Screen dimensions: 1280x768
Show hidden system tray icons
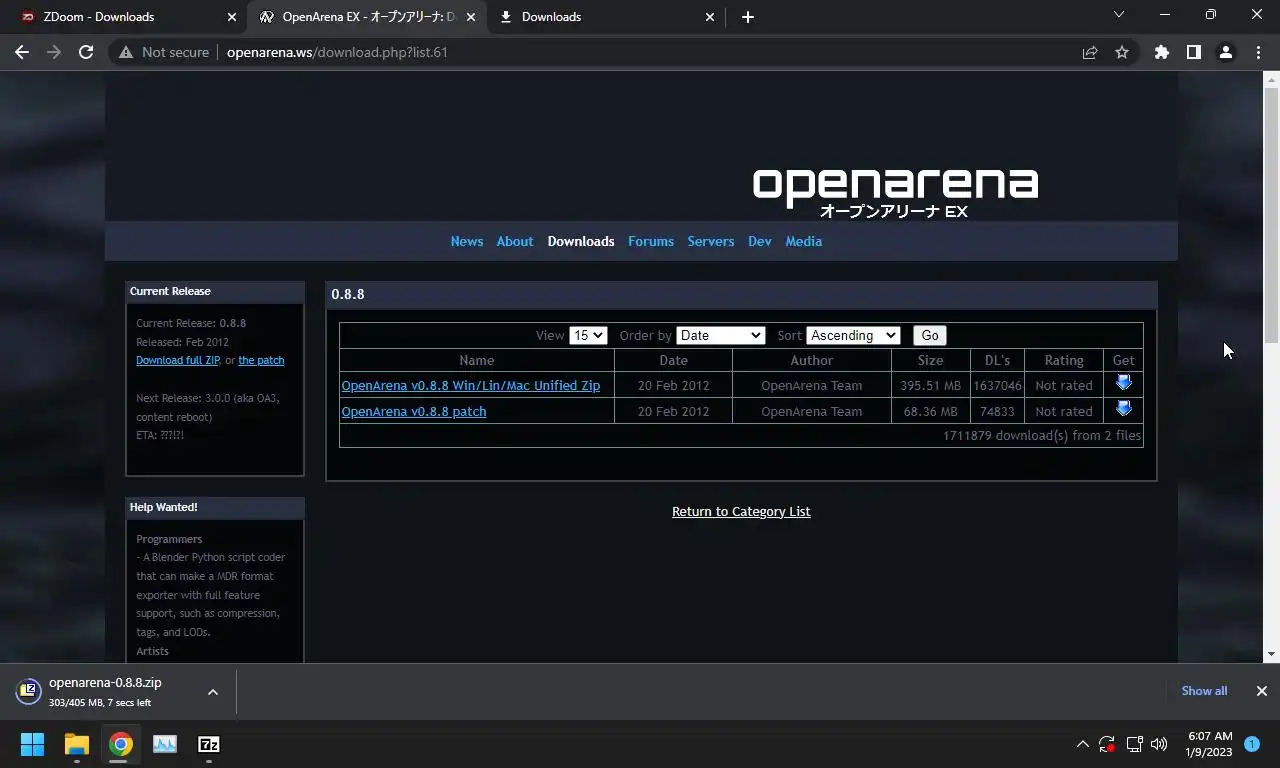[x=1082, y=744]
